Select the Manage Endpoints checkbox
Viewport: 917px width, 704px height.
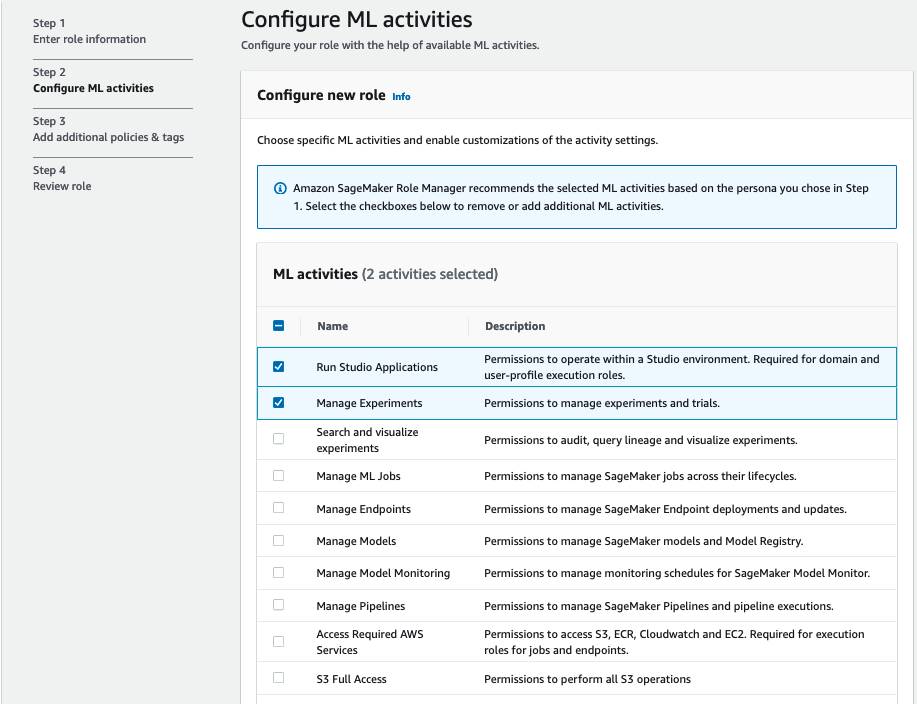(x=279, y=509)
